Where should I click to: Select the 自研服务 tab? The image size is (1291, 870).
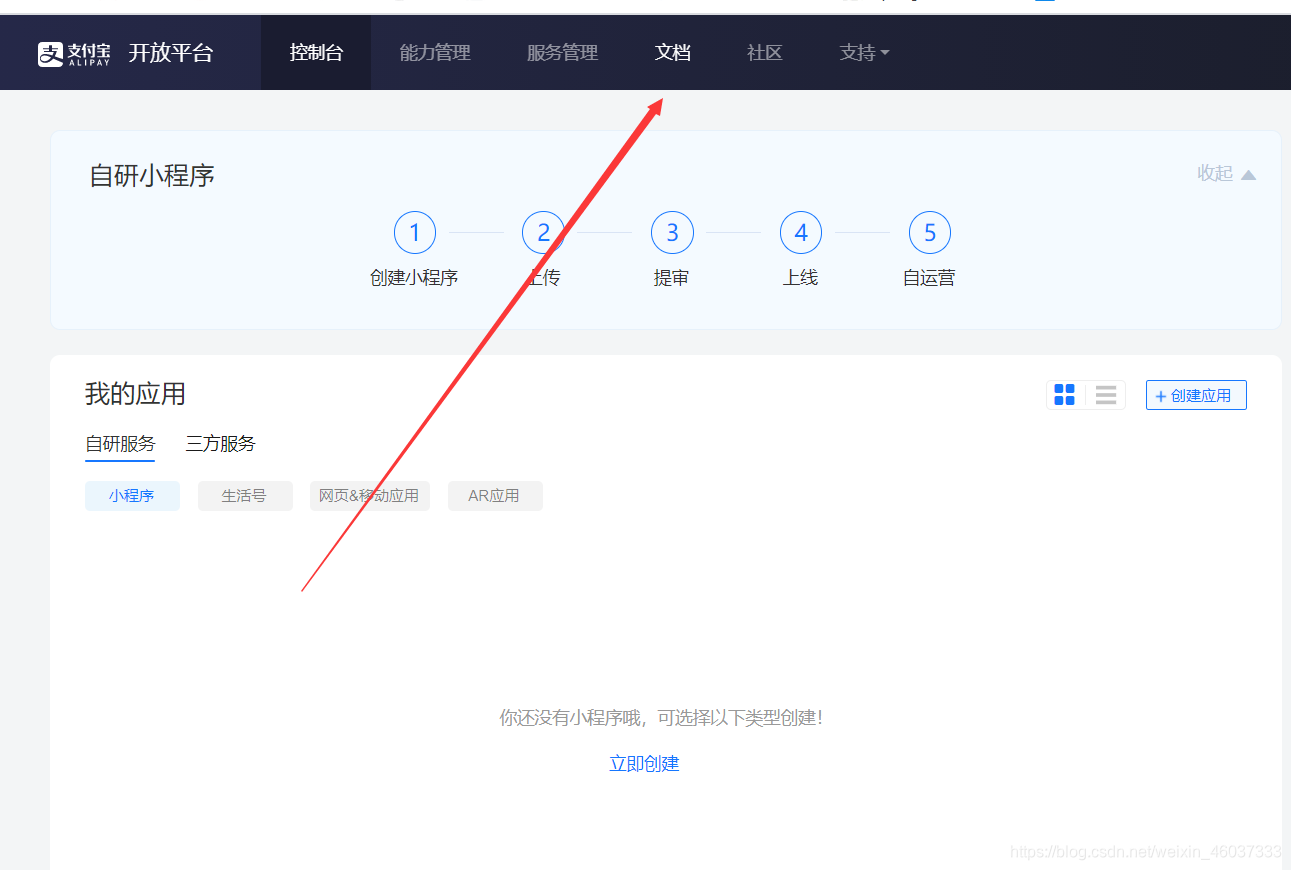coord(120,444)
